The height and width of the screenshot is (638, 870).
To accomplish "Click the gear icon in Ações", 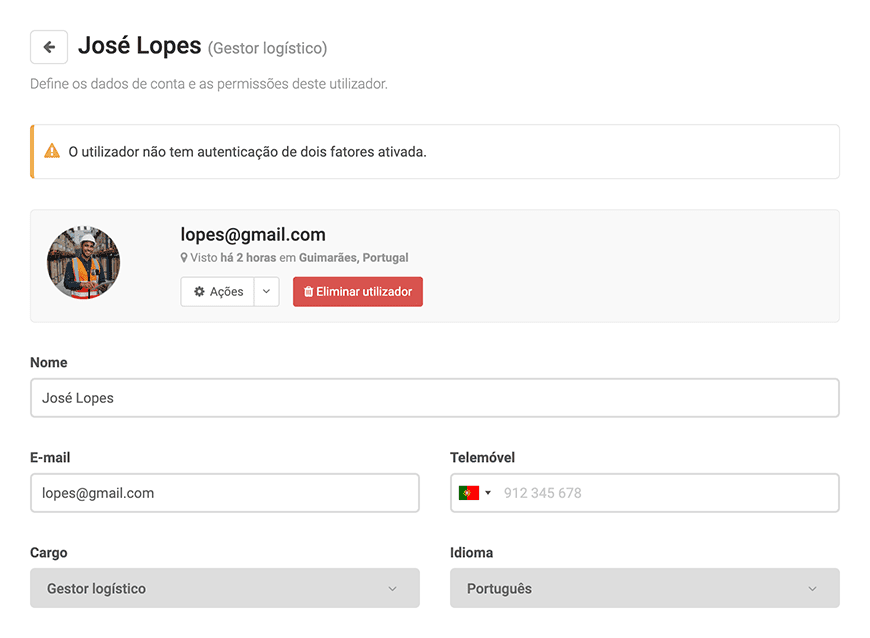I will (x=199, y=291).
